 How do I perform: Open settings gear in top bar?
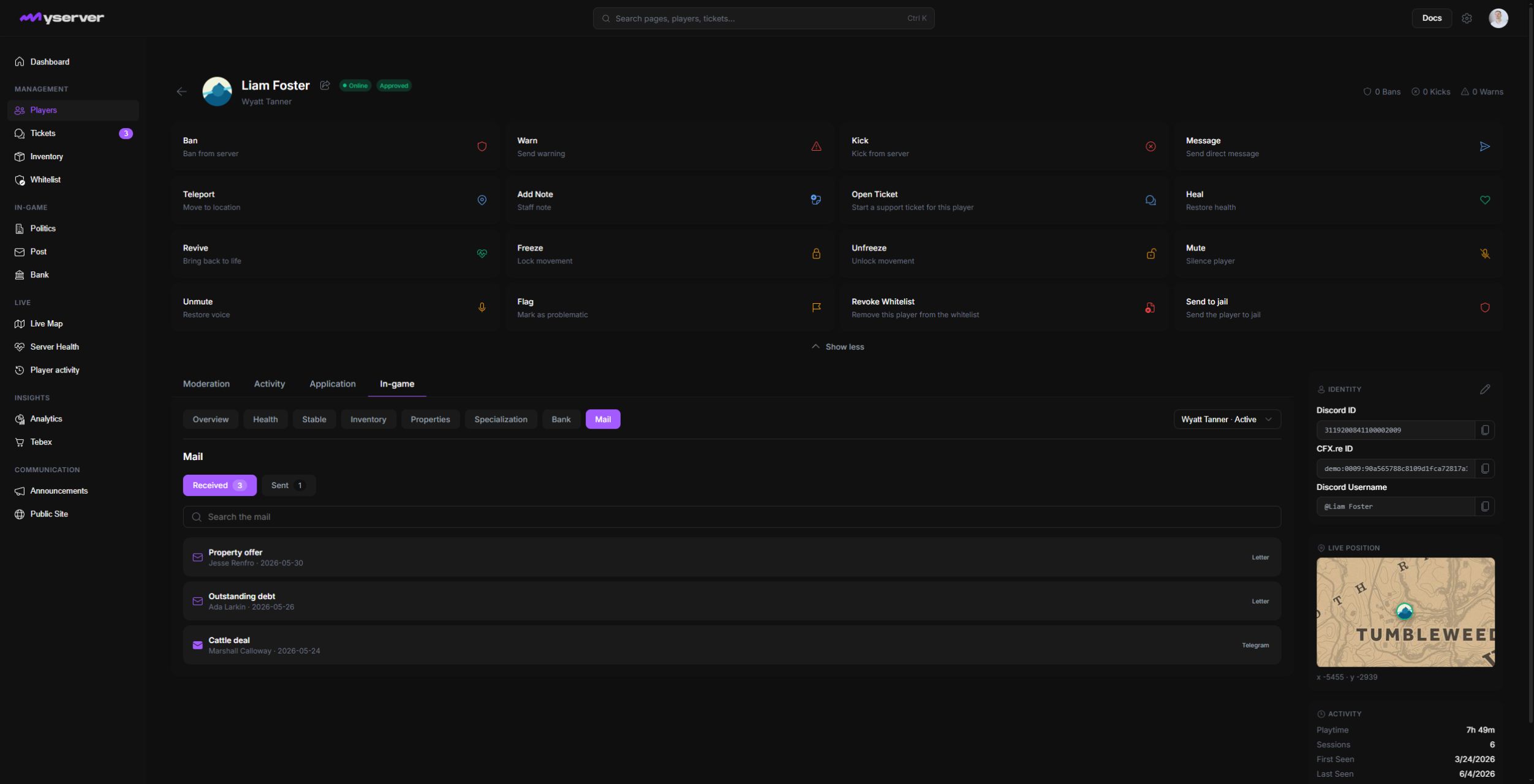point(1467,18)
